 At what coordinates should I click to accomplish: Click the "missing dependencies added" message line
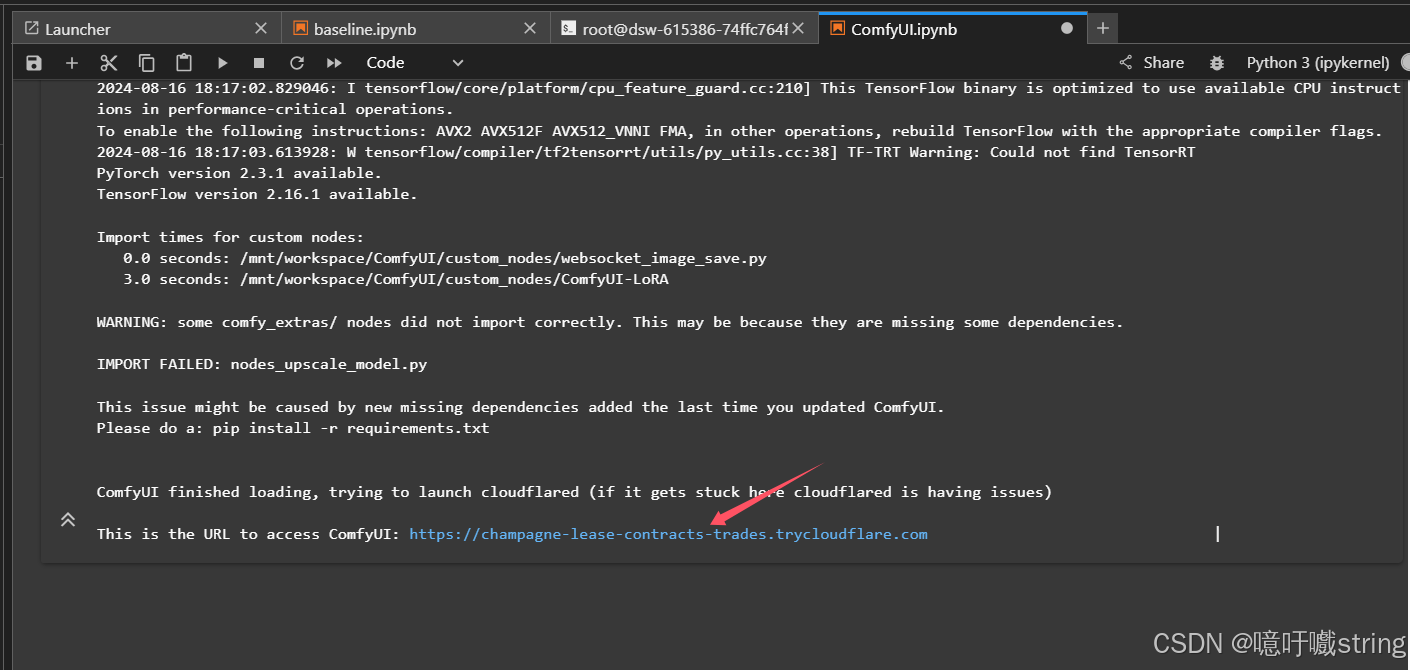click(x=520, y=407)
